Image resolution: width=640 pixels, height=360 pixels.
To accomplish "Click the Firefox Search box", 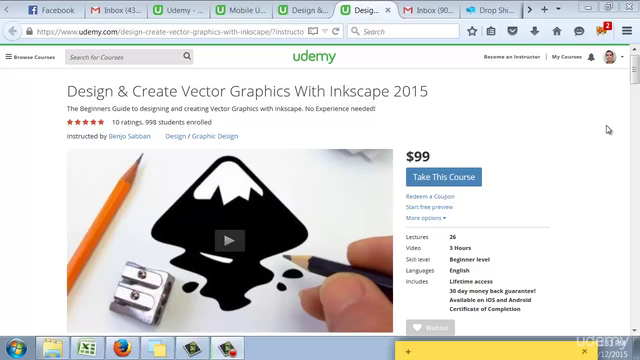I will pyautogui.click(x=403, y=31).
